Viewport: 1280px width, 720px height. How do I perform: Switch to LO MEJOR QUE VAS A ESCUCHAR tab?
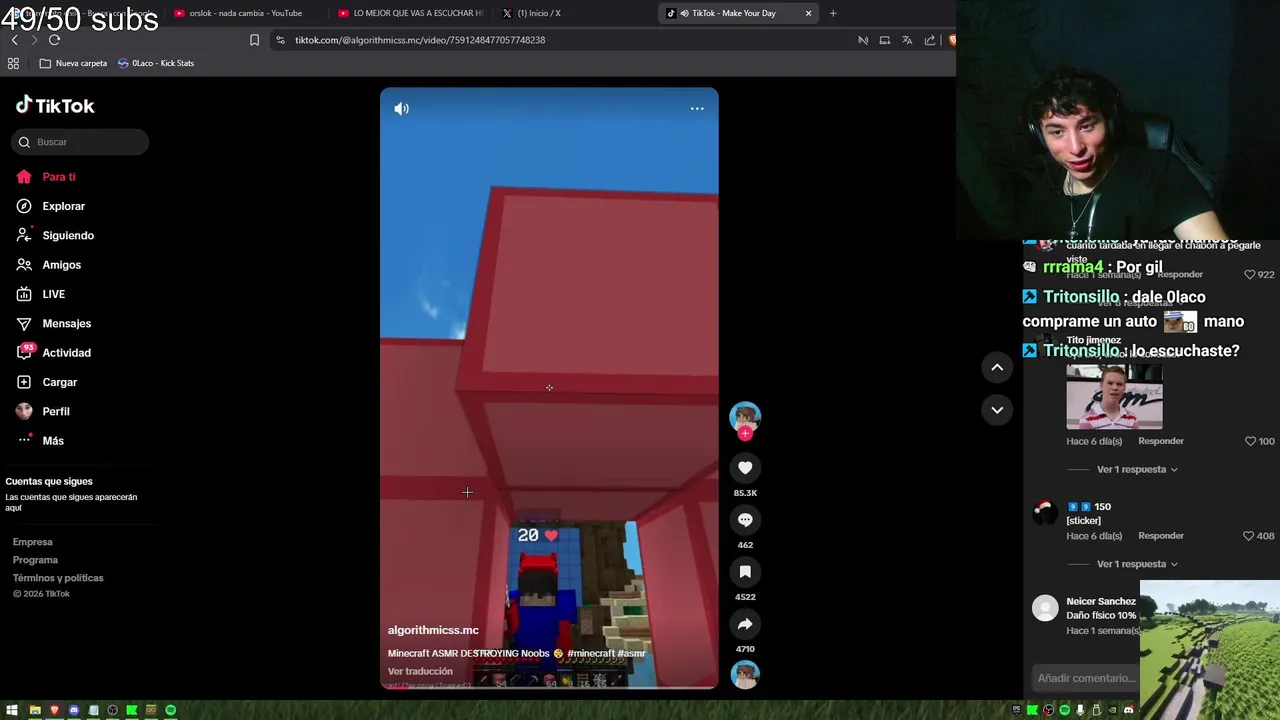pyautogui.click(x=410, y=13)
